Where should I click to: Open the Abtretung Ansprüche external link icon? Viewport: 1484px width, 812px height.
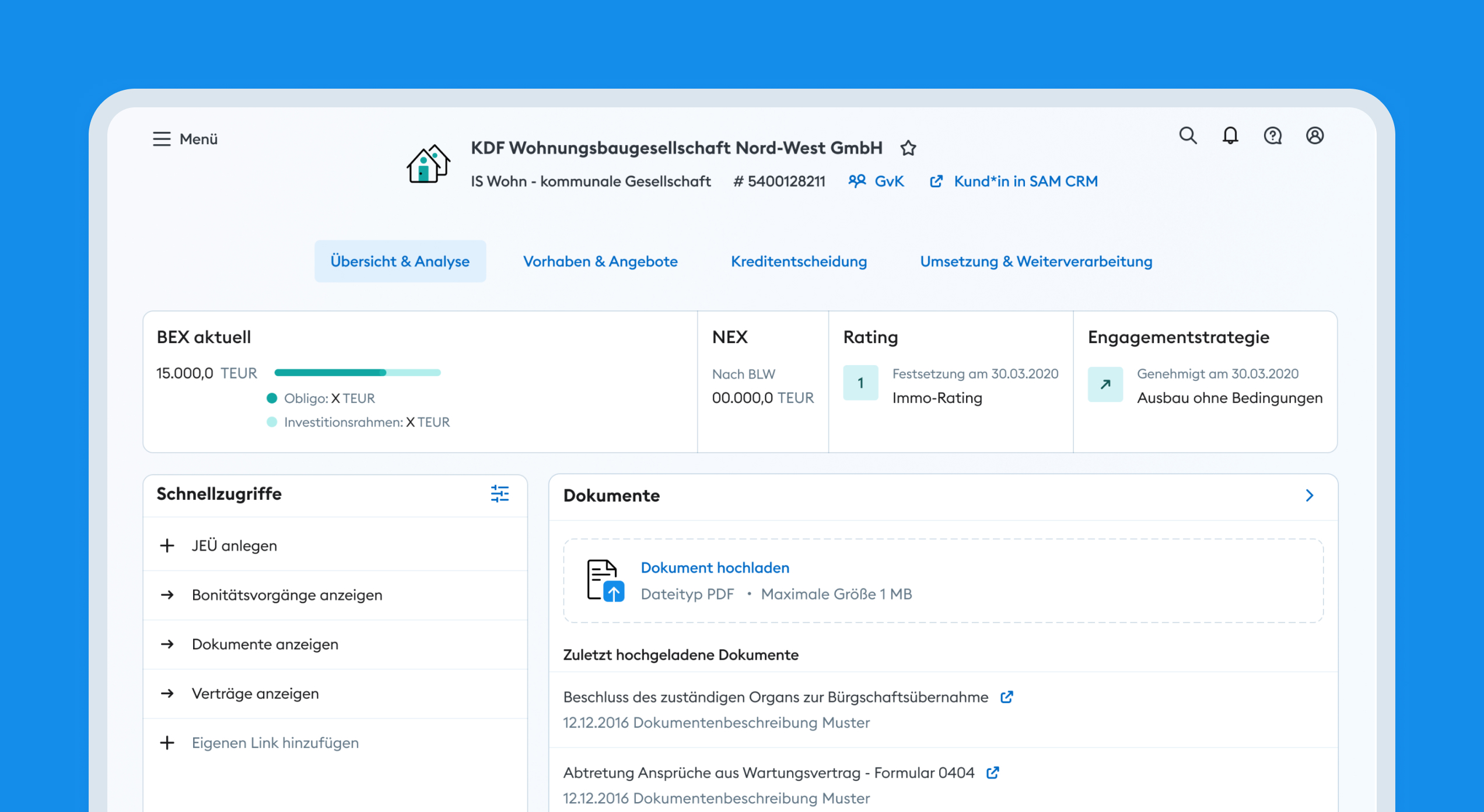992,772
